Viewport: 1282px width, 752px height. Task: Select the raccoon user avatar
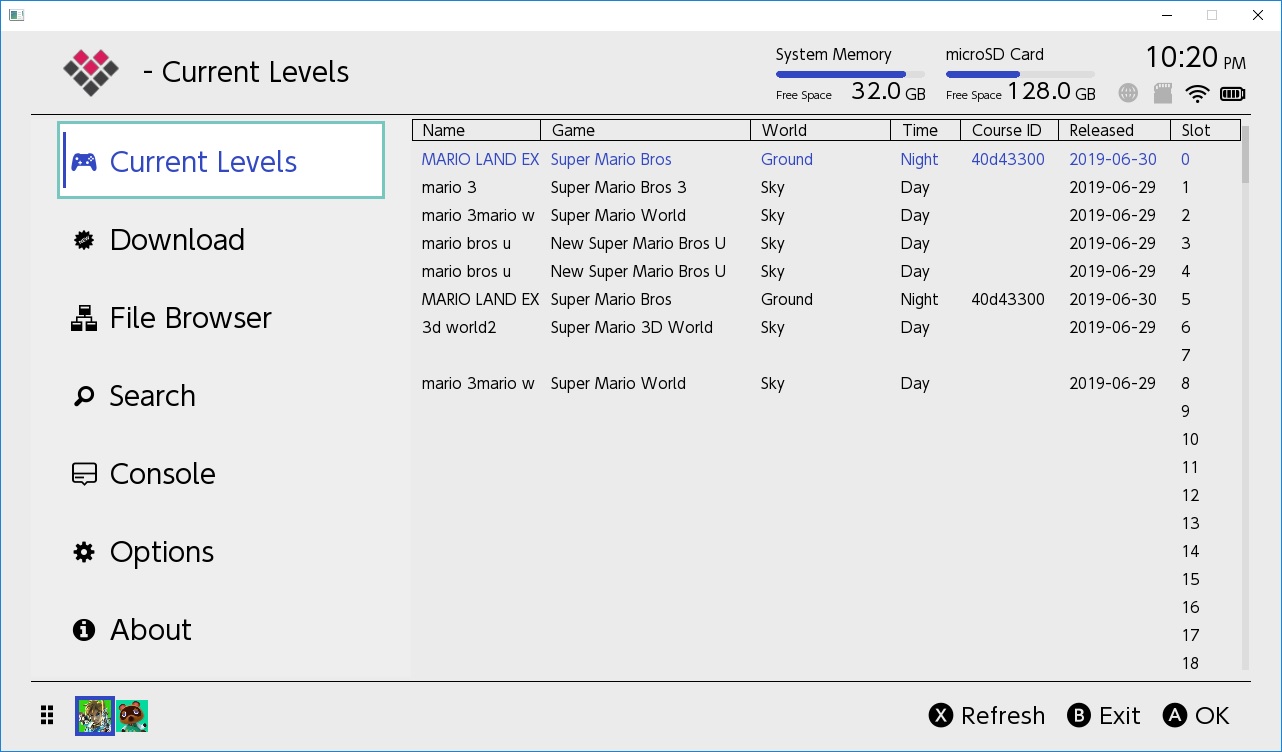tap(133, 716)
